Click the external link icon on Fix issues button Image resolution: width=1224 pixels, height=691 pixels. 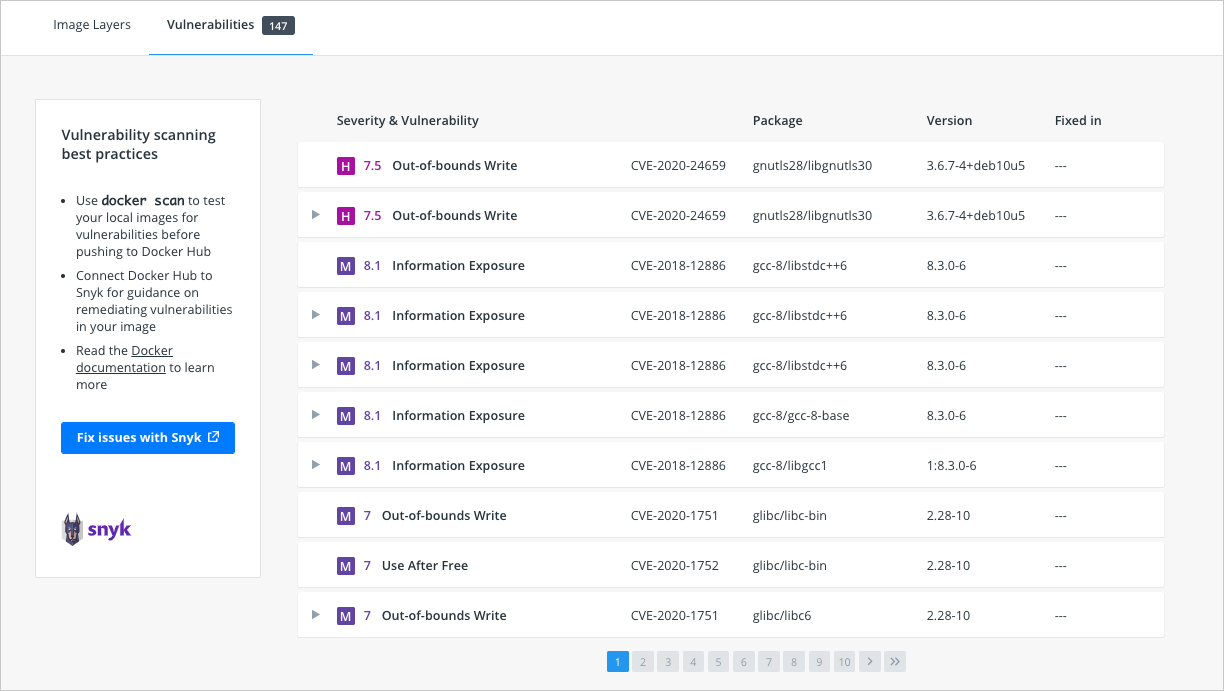coord(213,438)
